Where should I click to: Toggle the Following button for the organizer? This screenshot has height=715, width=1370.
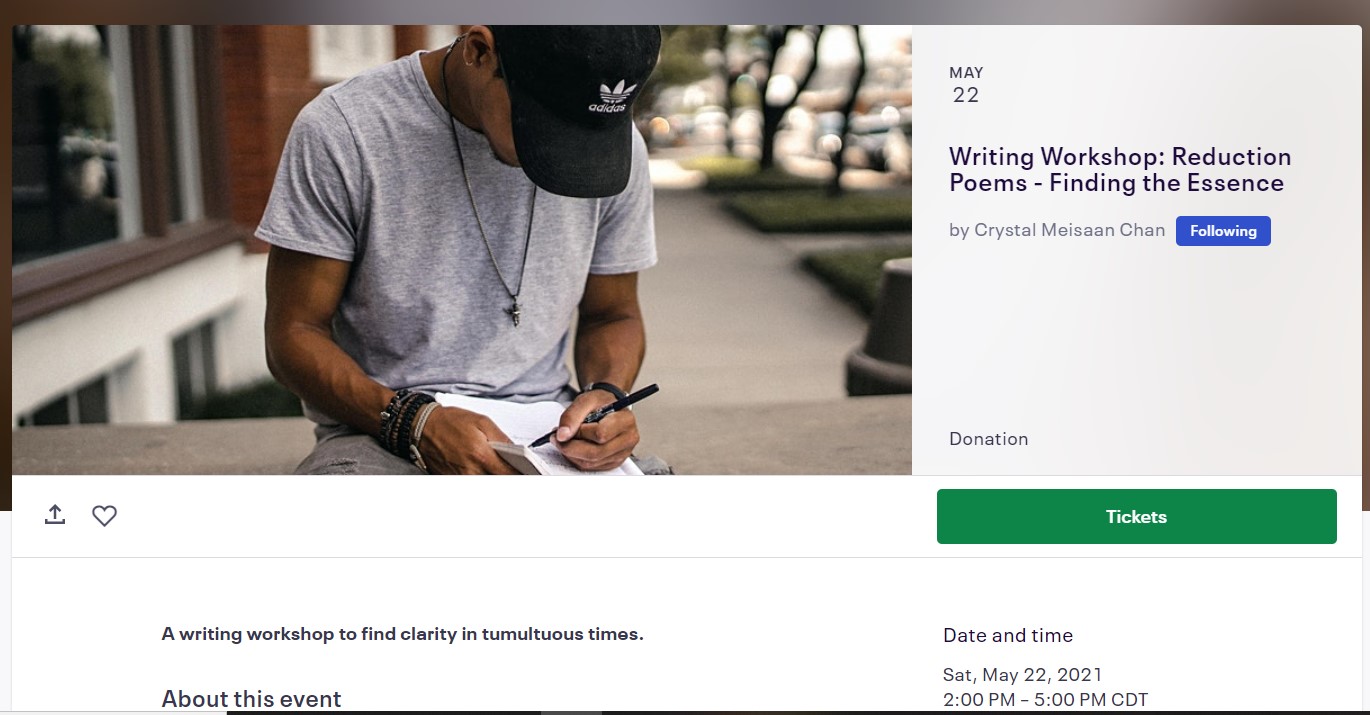tap(1222, 231)
